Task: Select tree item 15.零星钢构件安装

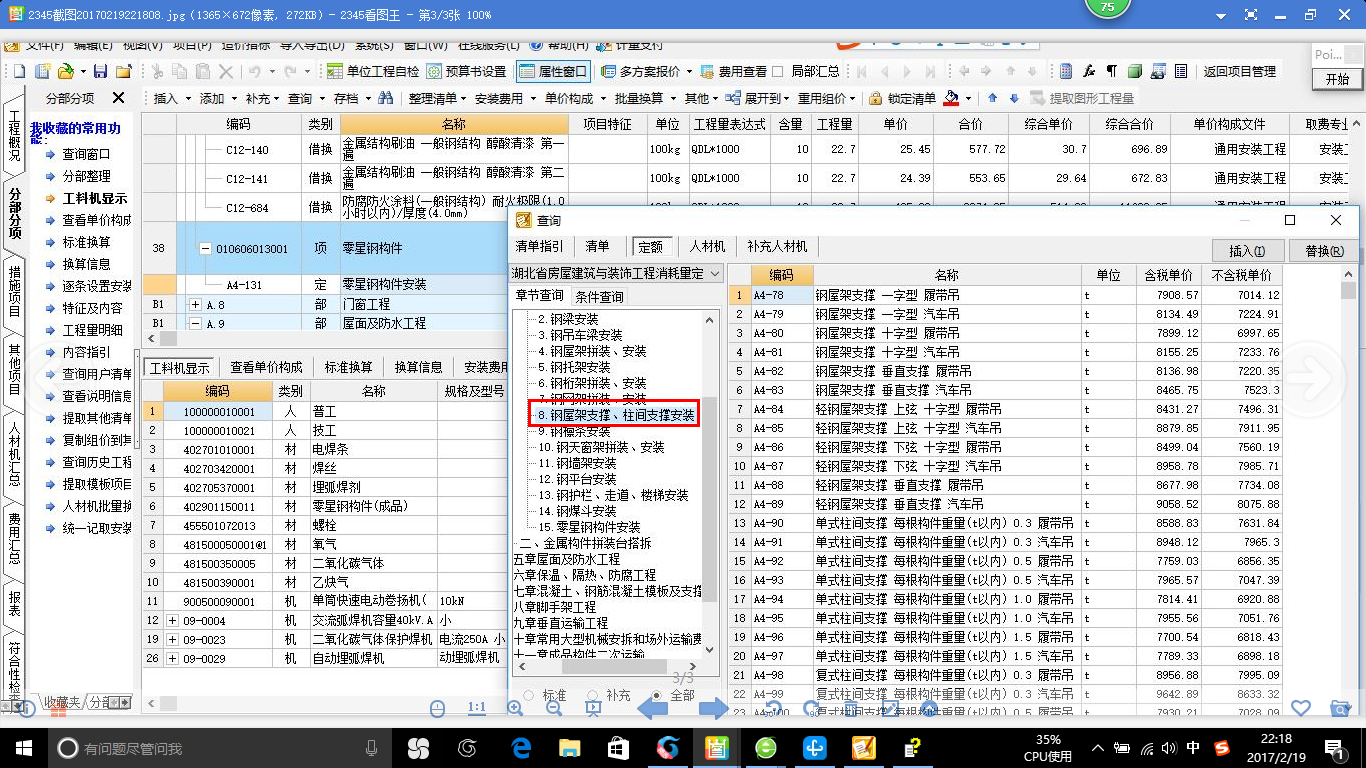Action: [590, 527]
